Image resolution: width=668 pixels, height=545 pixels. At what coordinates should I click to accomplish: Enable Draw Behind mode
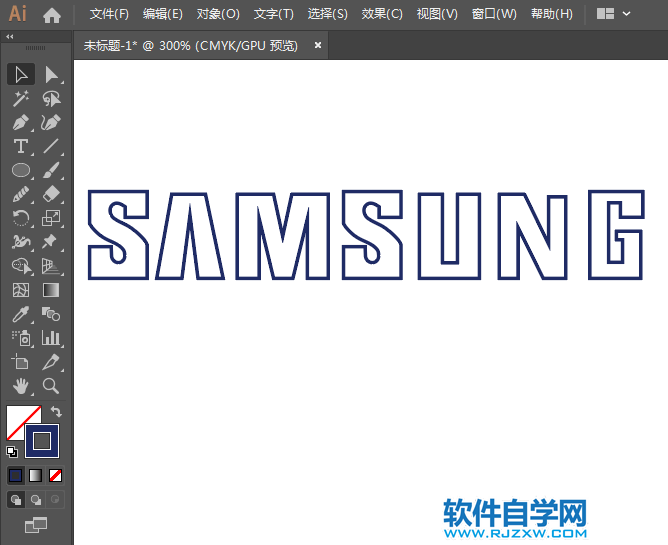click(36, 499)
